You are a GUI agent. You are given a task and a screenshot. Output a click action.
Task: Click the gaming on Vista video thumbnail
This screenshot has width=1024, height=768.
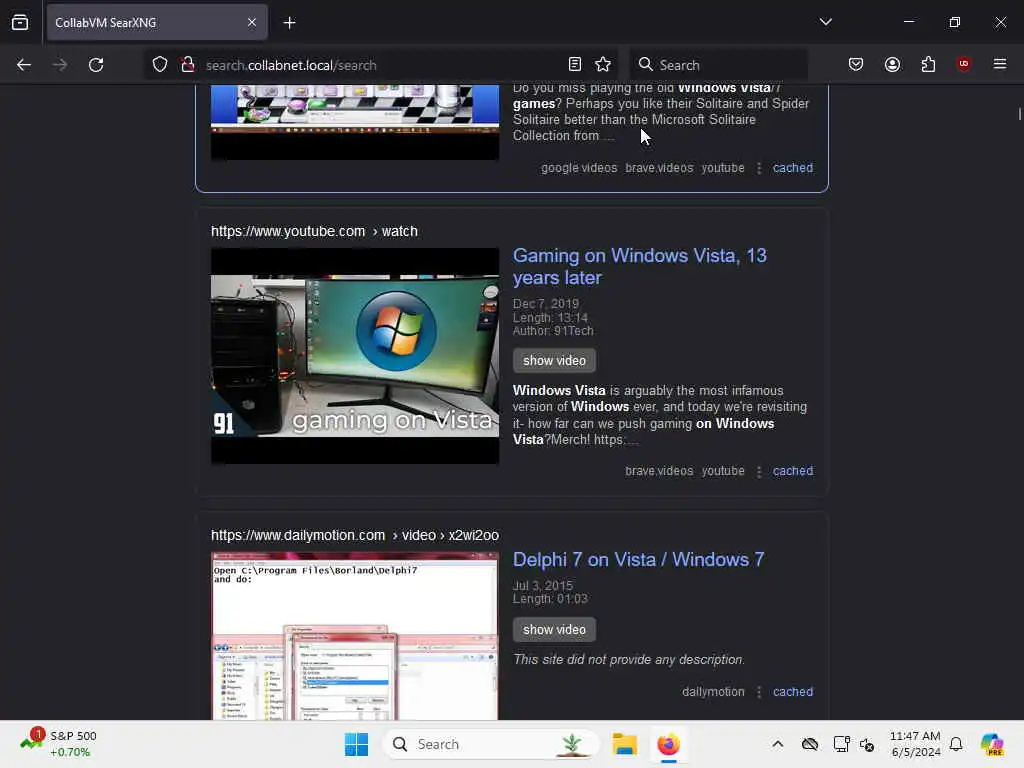pyautogui.click(x=355, y=356)
